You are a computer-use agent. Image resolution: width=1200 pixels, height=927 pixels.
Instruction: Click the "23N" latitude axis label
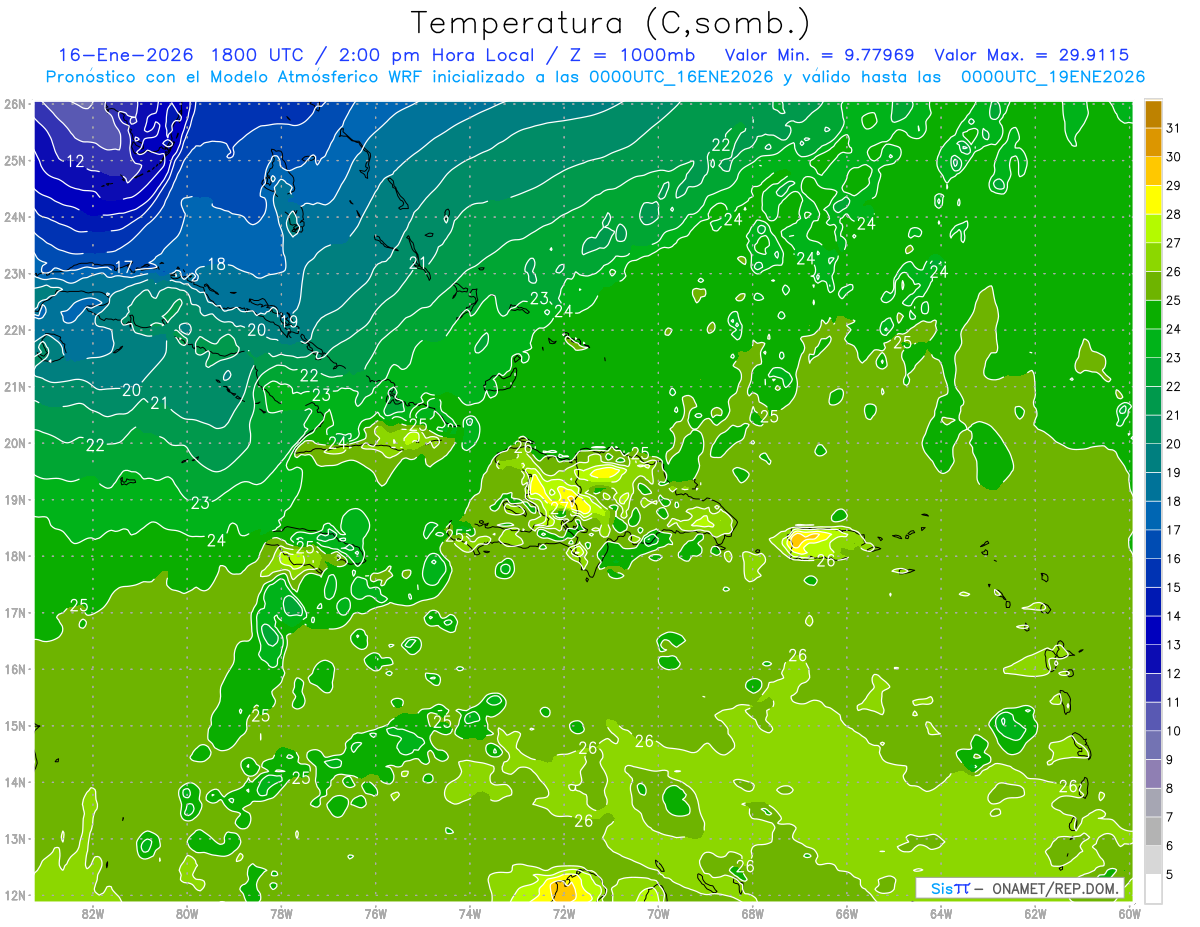pos(15,273)
